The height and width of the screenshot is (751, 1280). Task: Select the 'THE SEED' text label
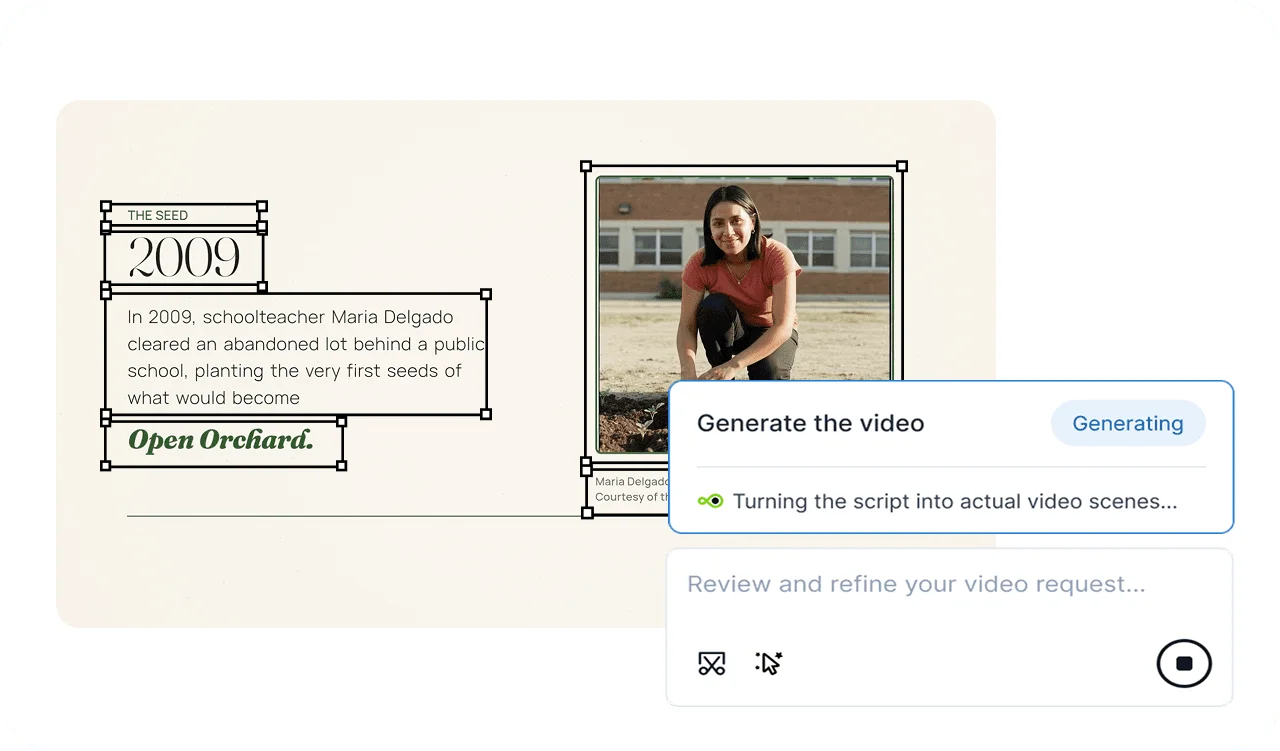point(157,215)
